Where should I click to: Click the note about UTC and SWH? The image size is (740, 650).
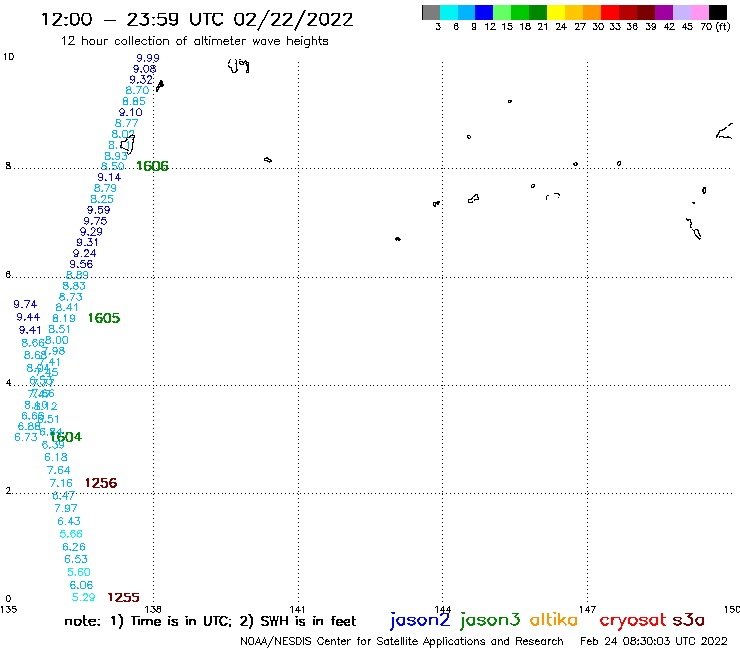(210, 621)
